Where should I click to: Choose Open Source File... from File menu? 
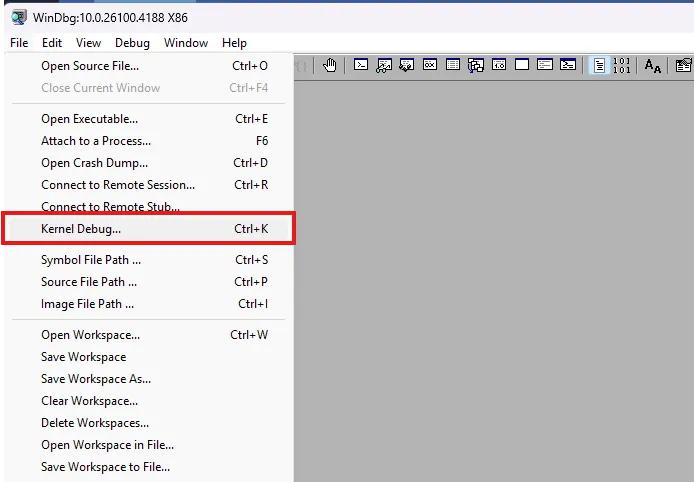coord(149,66)
